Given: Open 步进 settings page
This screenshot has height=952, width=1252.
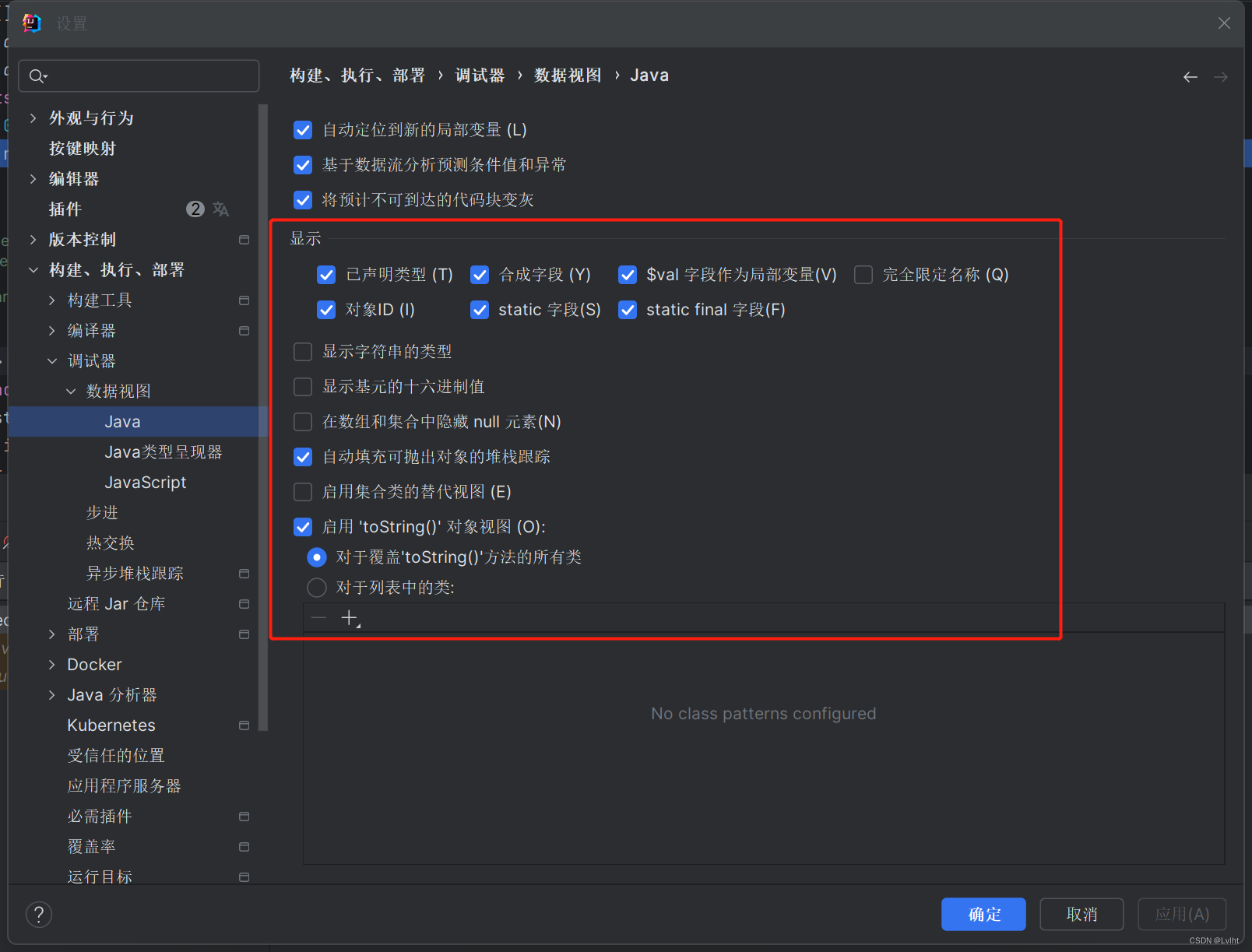Looking at the screenshot, I should [x=102, y=513].
